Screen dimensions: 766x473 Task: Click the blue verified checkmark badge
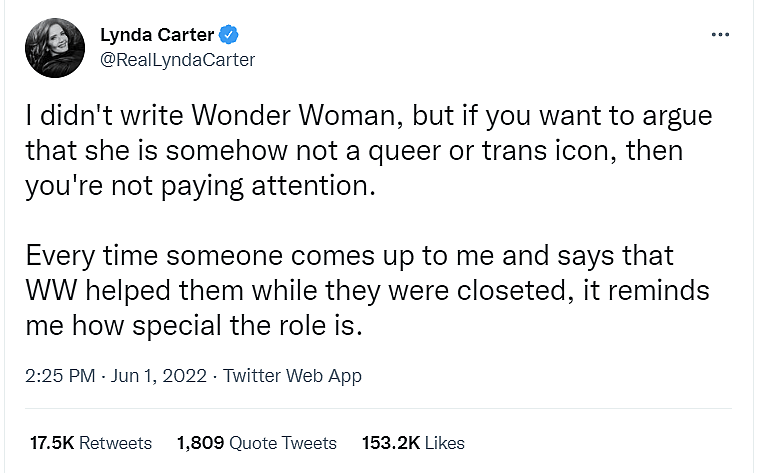pyautogui.click(x=230, y=36)
